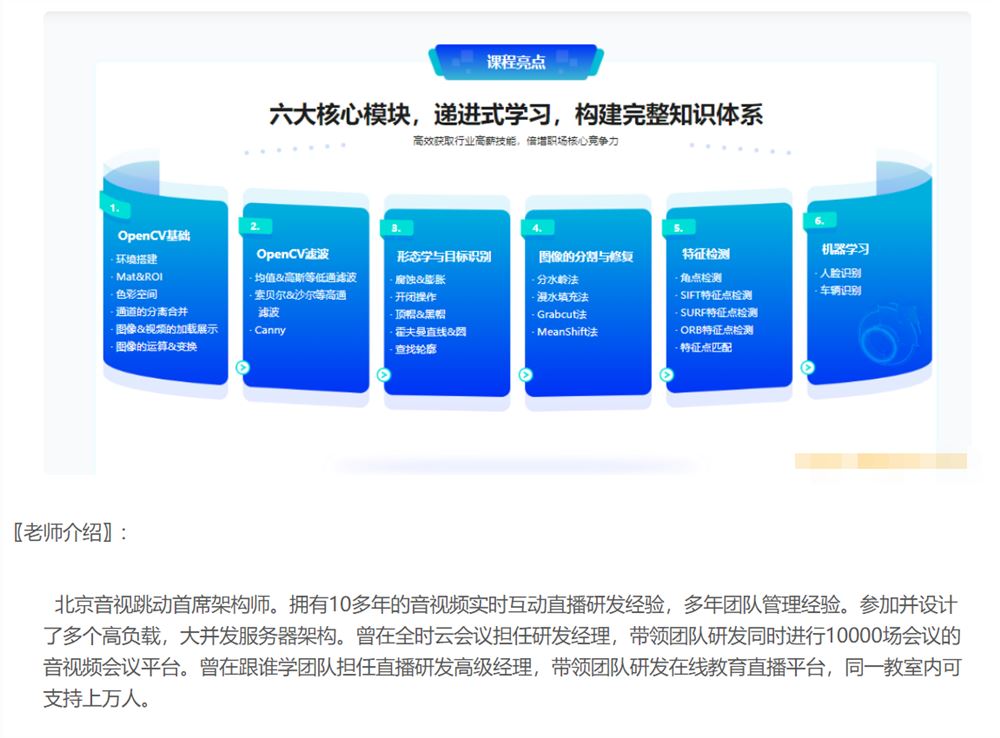The height and width of the screenshot is (738, 1000).
Task: Click the arrow icon on the OpenCV滤波 card
Action: click(x=242, y=367)
